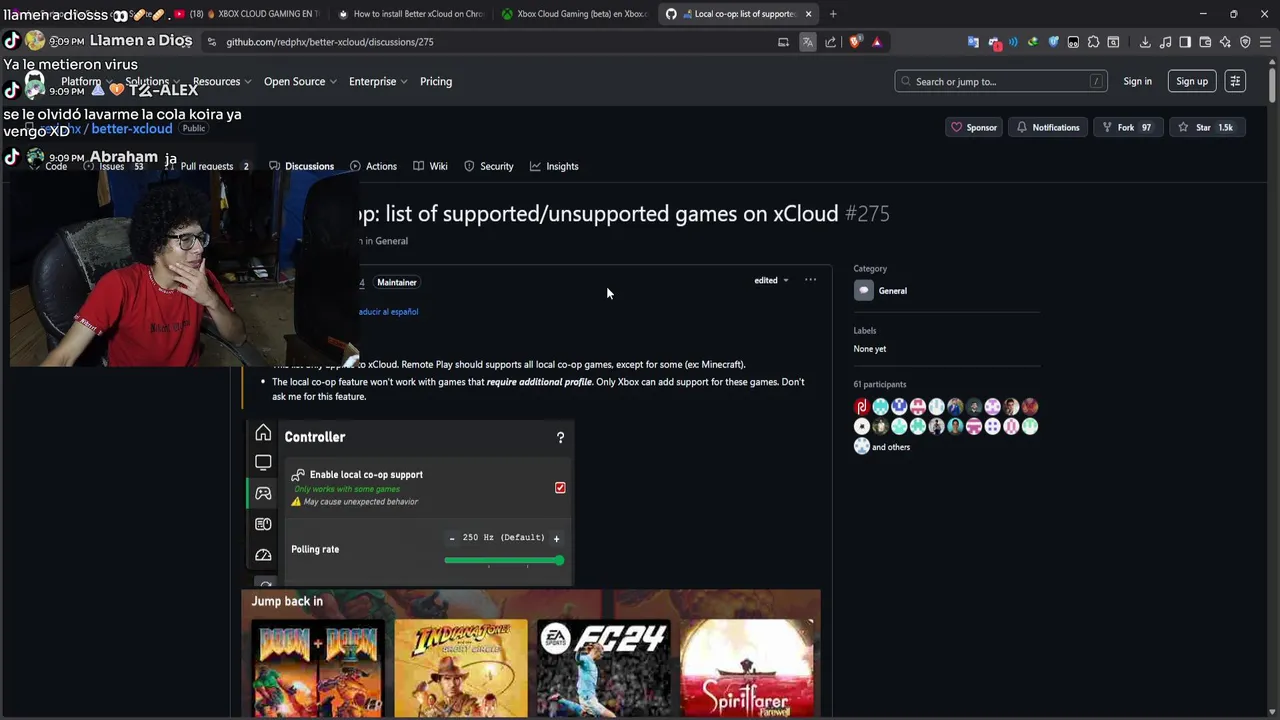The height and width of the screenshot is (720, 1280).
Task: Click the Brave Shields lion icon
Action: [854, 42]
